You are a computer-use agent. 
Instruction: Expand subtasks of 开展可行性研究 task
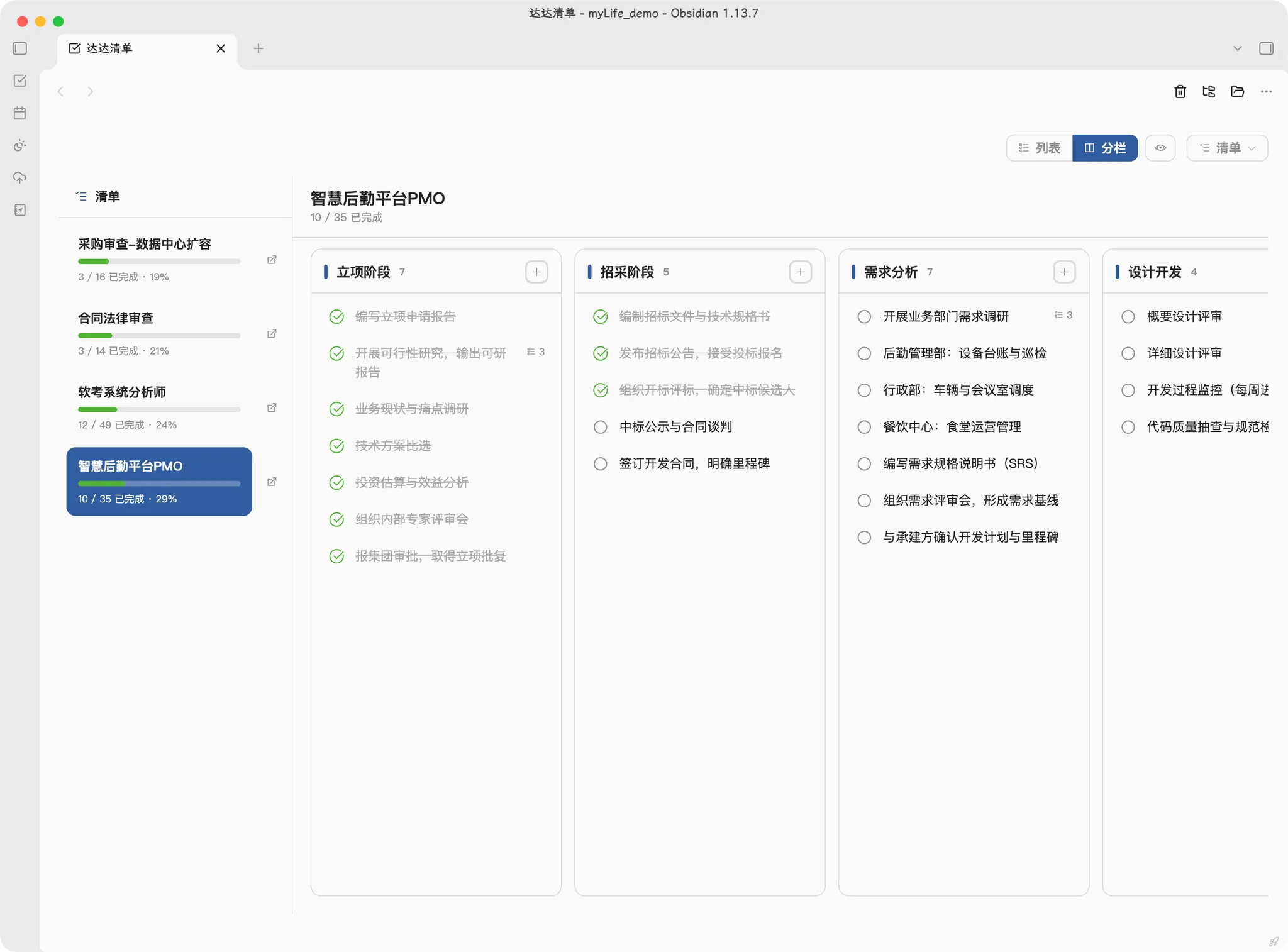click(536, 352)
